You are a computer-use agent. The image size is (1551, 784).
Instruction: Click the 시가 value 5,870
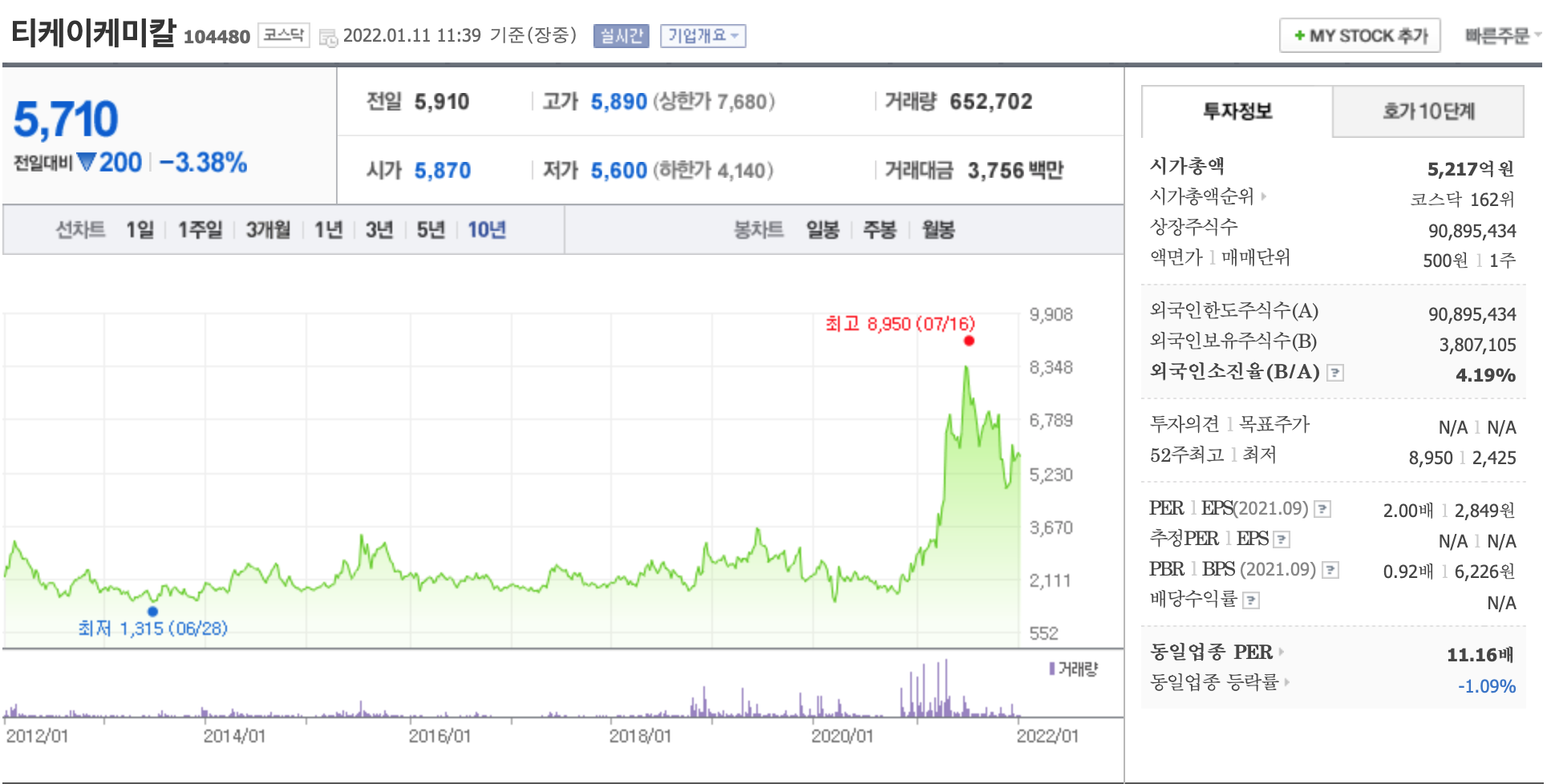point(443,171)
